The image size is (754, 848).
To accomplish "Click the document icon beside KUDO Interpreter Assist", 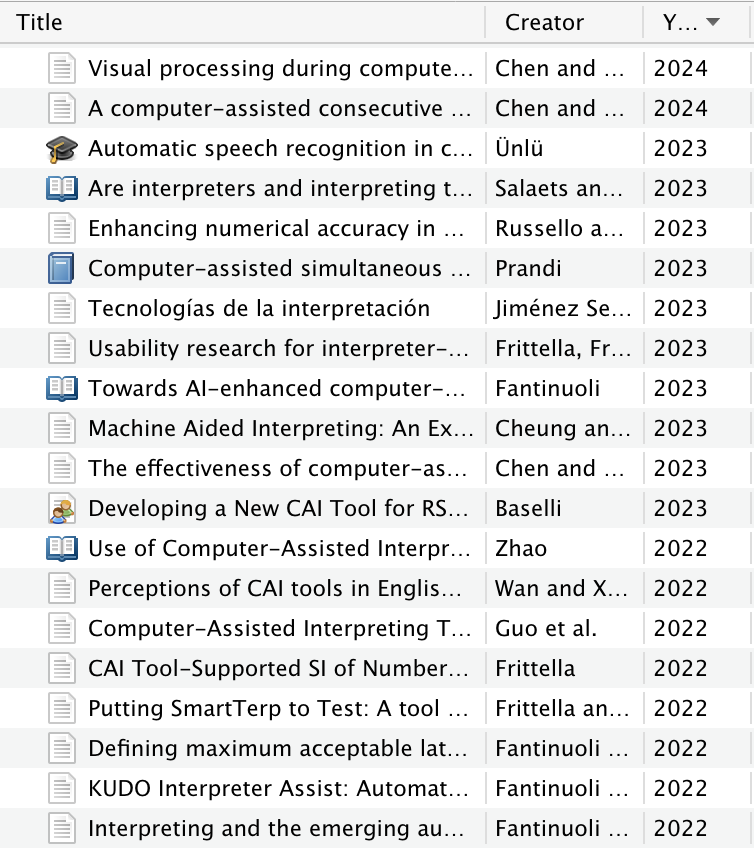I will click(62, 789).
